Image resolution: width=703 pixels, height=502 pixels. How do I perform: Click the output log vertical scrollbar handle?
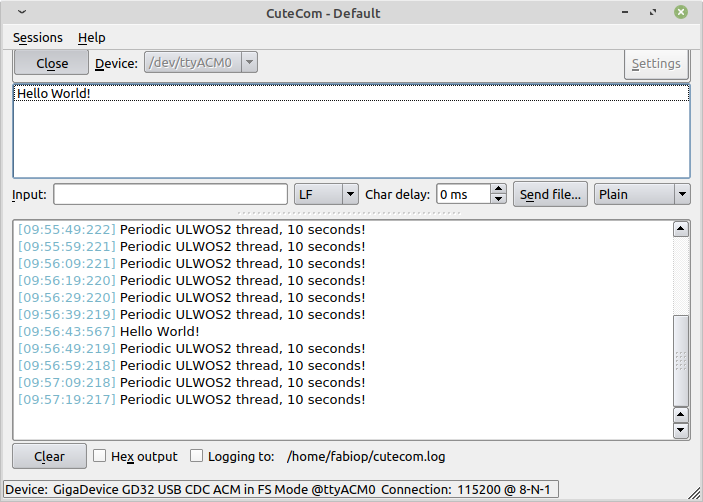click(x=681, y=360)
